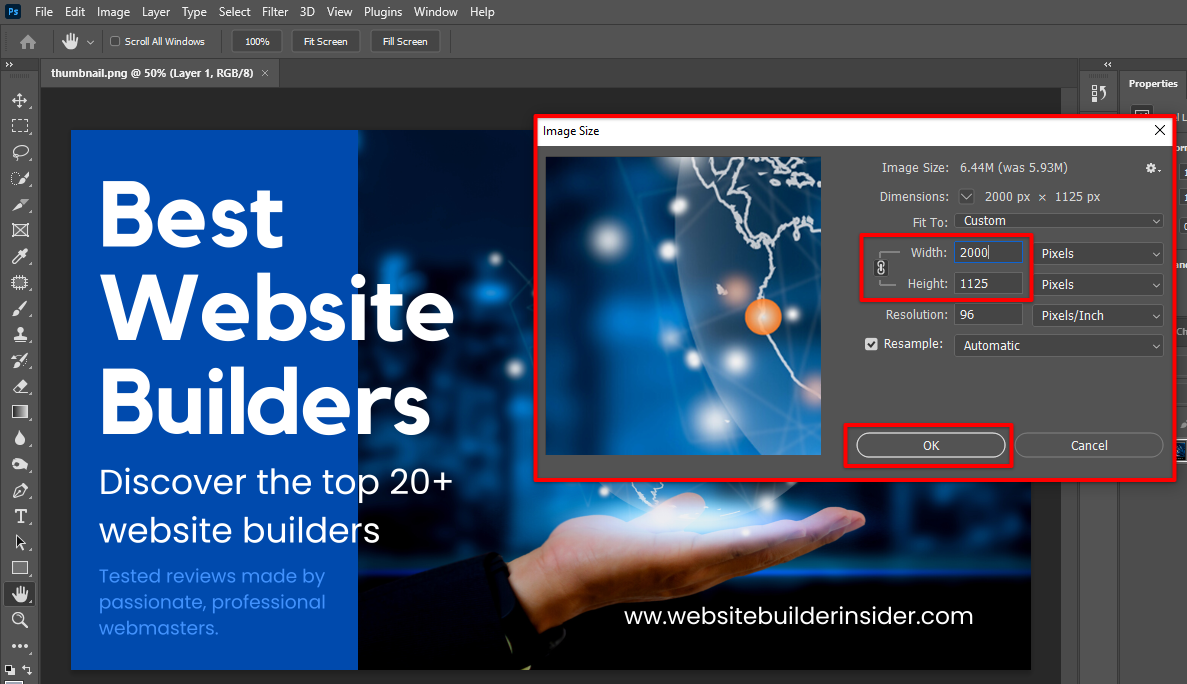Toggle the width-height link chain
The height and width of the screenshot is (684, 1187).
point(881,267)
